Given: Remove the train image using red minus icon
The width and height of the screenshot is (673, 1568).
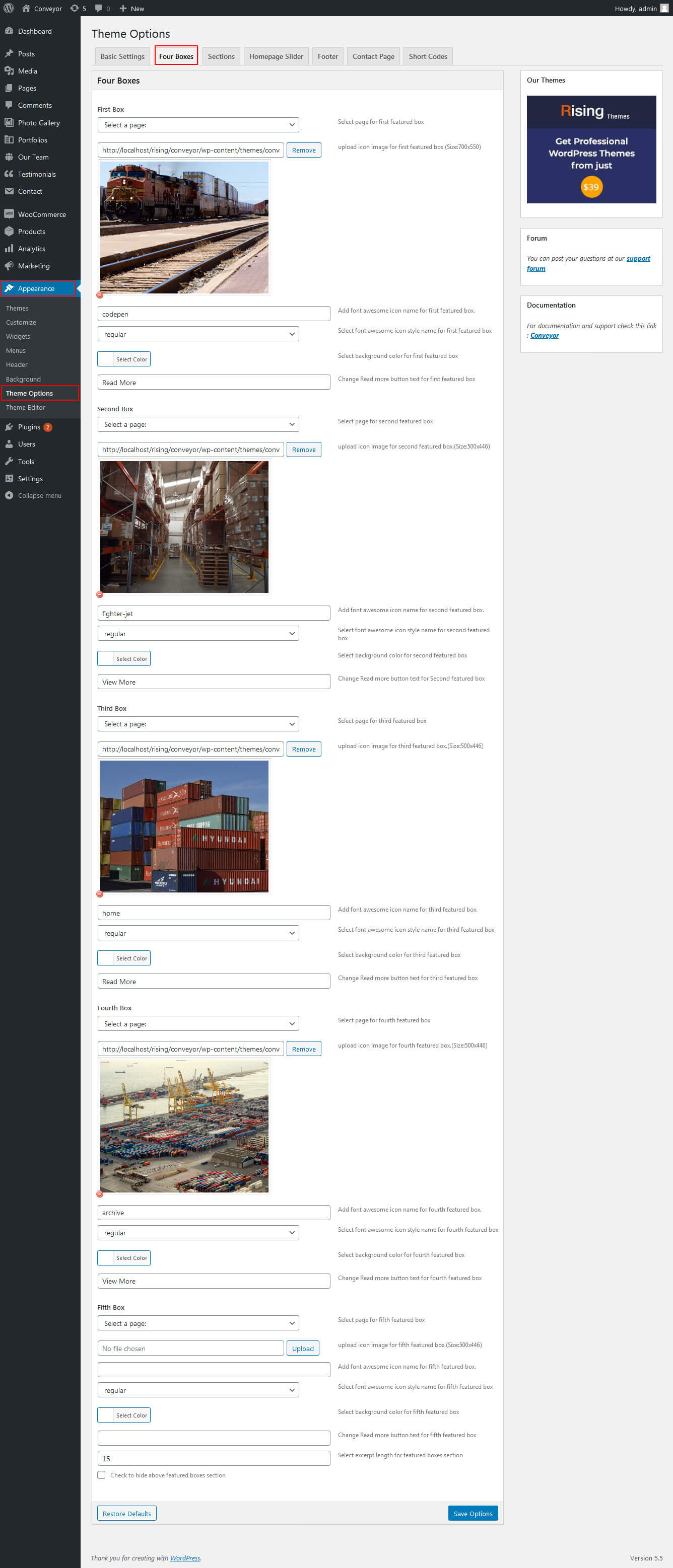Looking at the screenshot, I should (x=100, y=294).
